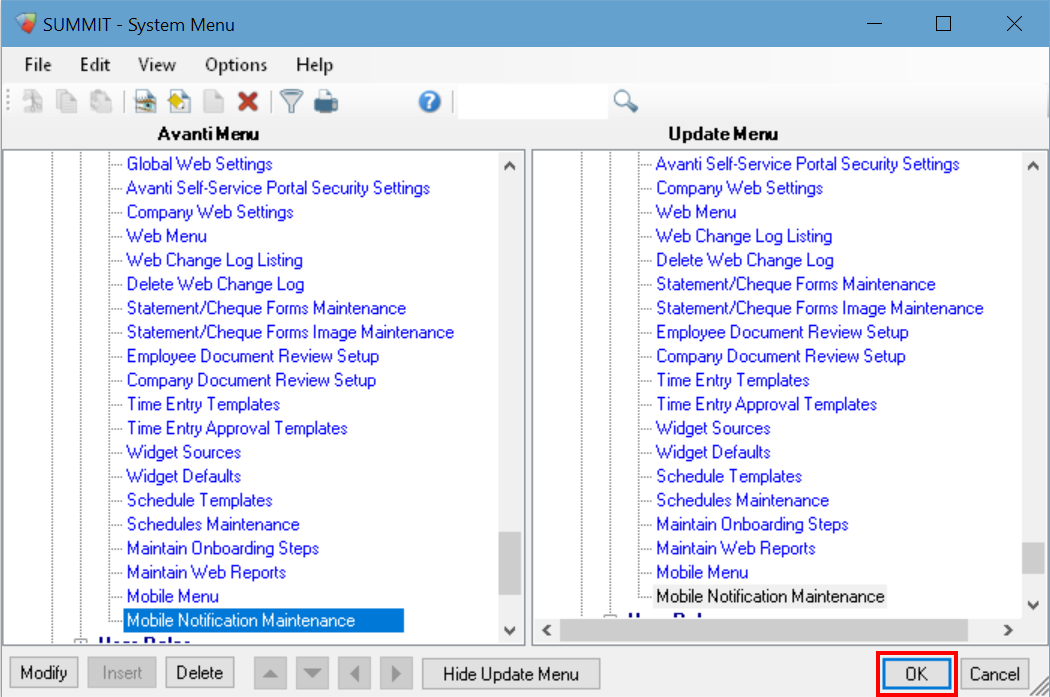Screen dimensions: 1050x697
Task: Click Avanti Menu scrollbar up arrow
Action: 510,165
